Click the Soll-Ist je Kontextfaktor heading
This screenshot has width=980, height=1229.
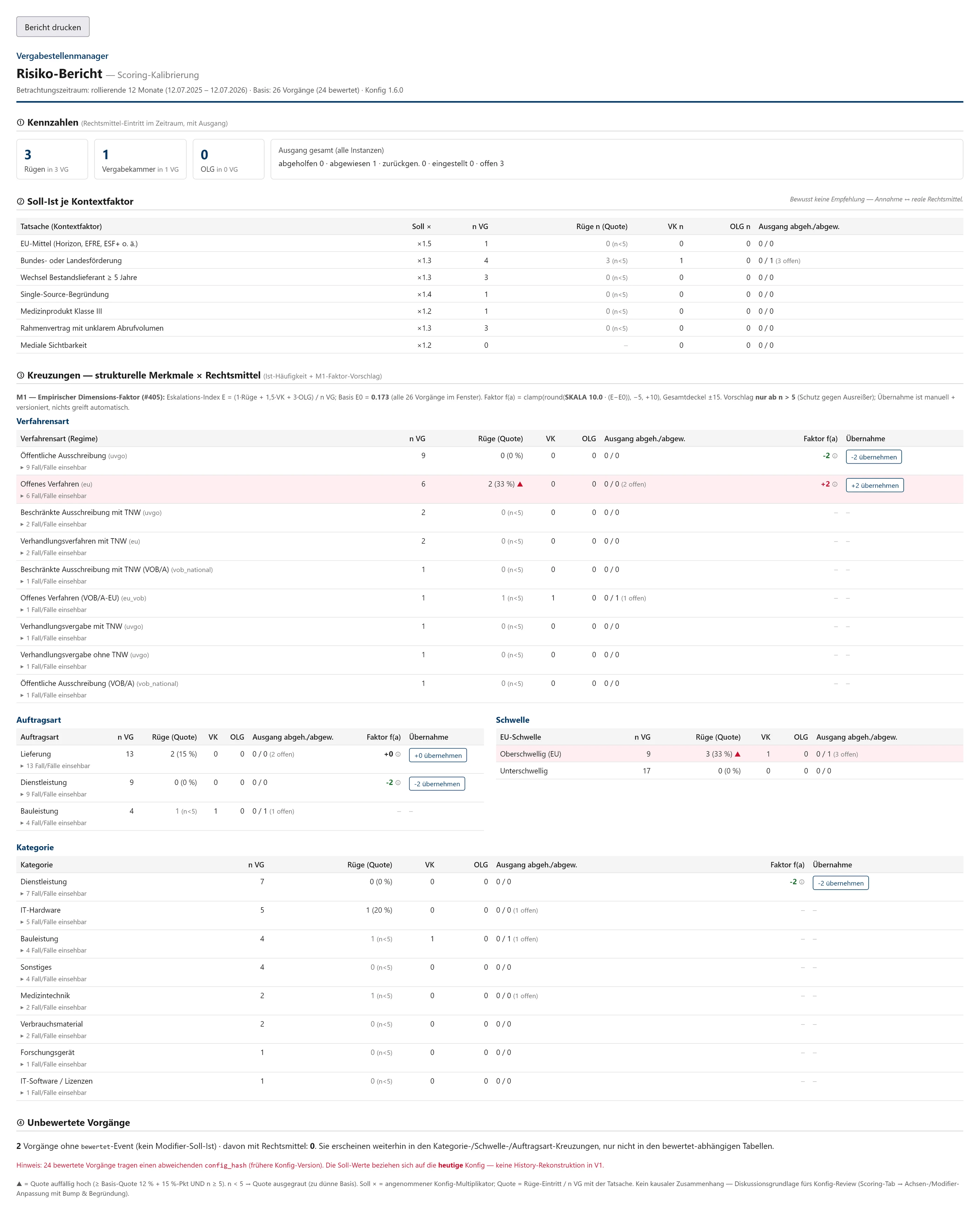80,201
